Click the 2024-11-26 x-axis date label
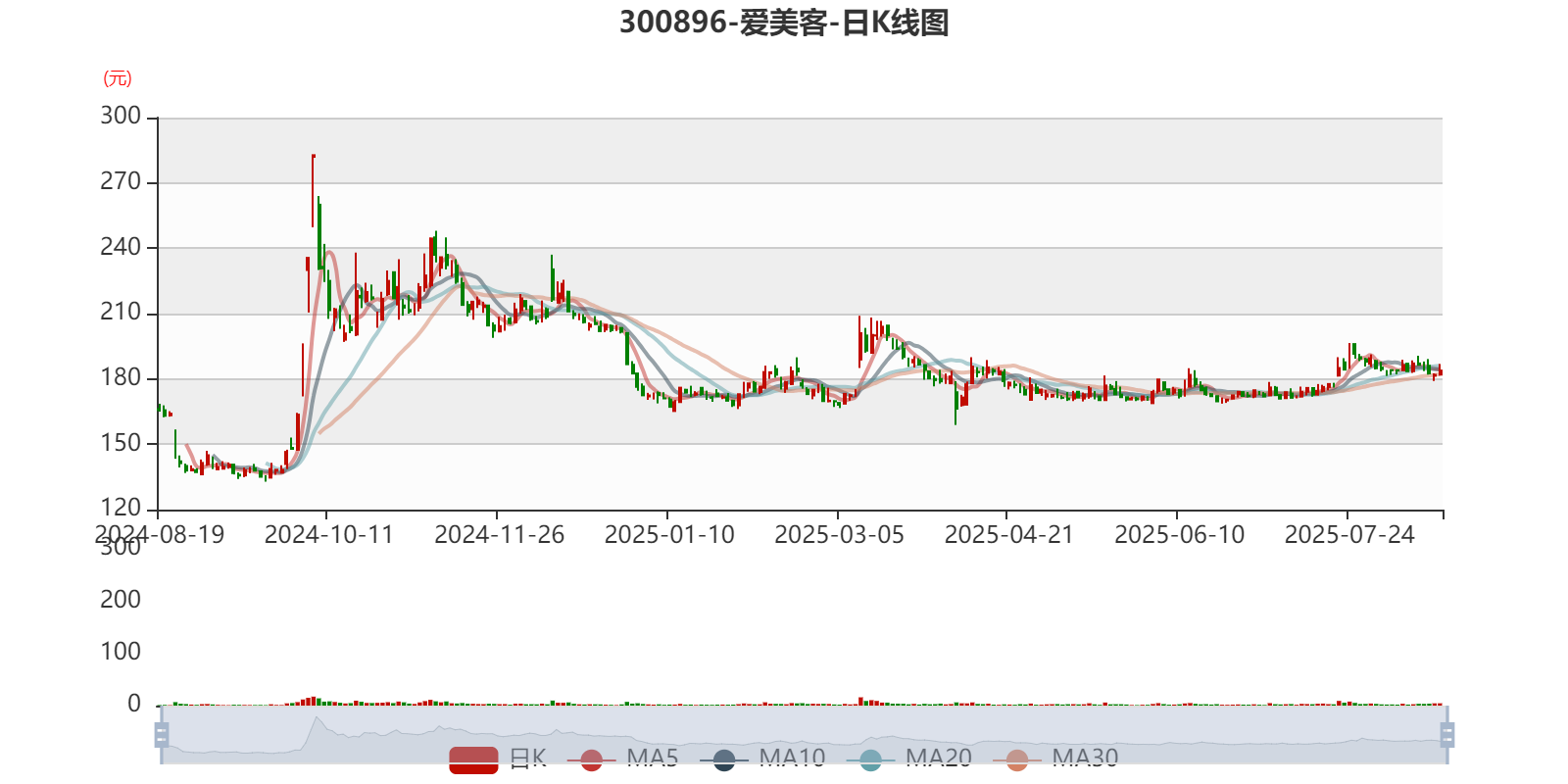Image resolution: width=1568 pixels, height=784 pixels. 499,535
